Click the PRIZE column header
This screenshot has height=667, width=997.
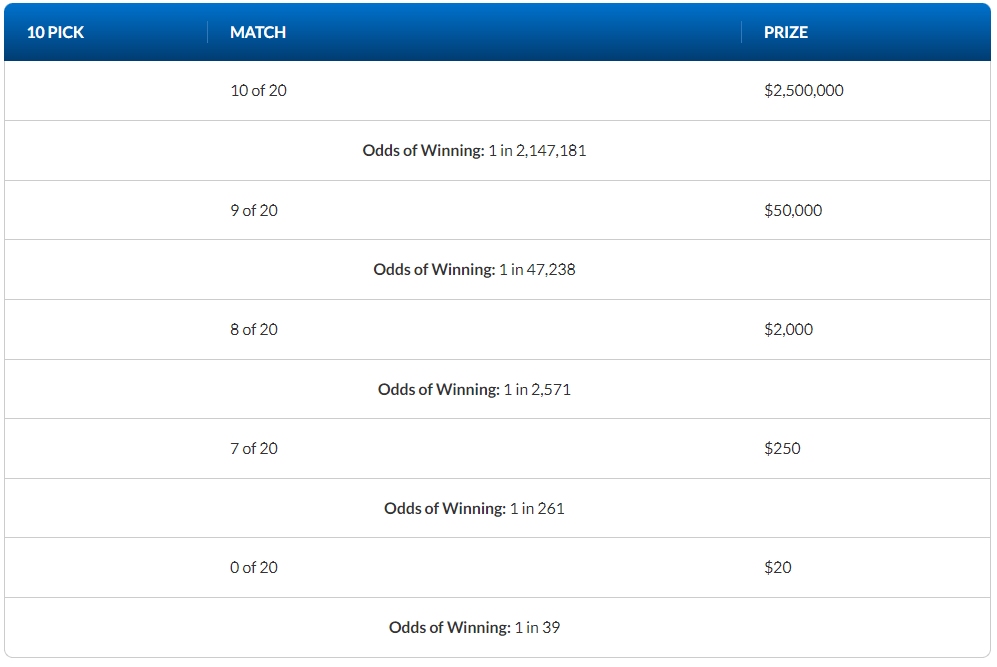(x=786, y=32)
